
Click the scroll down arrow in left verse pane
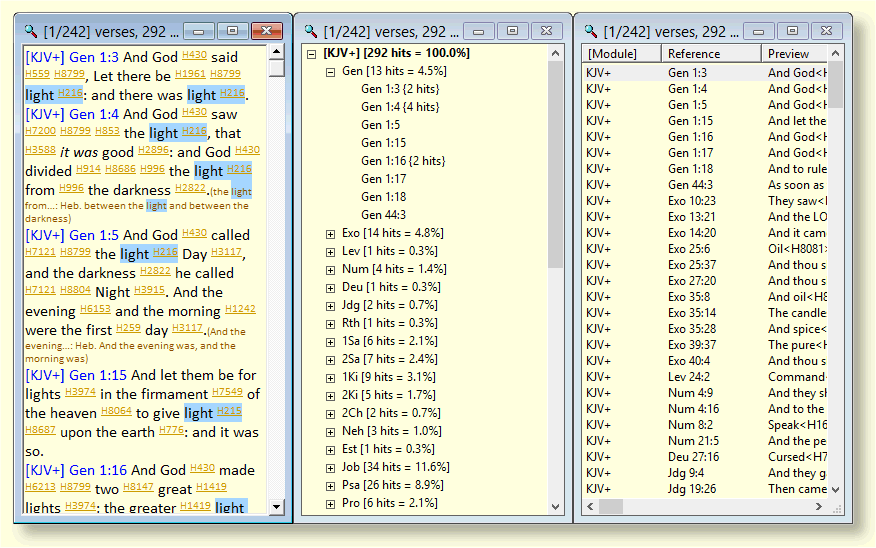click(x=276, y=507)
